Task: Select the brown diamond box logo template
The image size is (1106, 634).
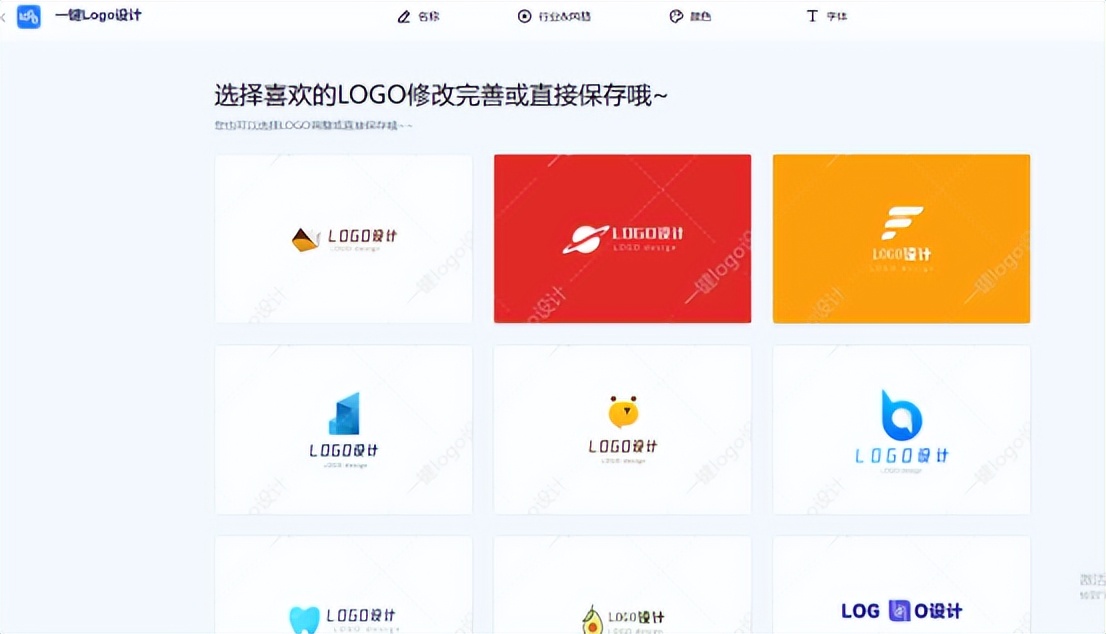Action: click(343, 238)
